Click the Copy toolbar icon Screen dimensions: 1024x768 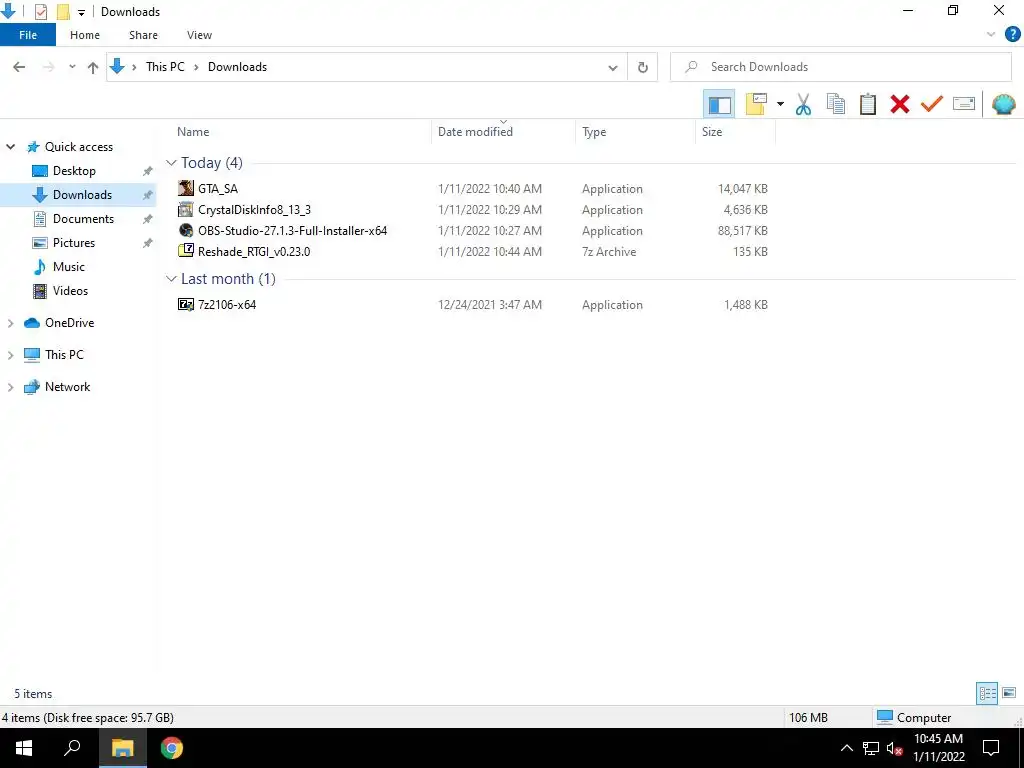pyautogui.click(x=835, y=104)
